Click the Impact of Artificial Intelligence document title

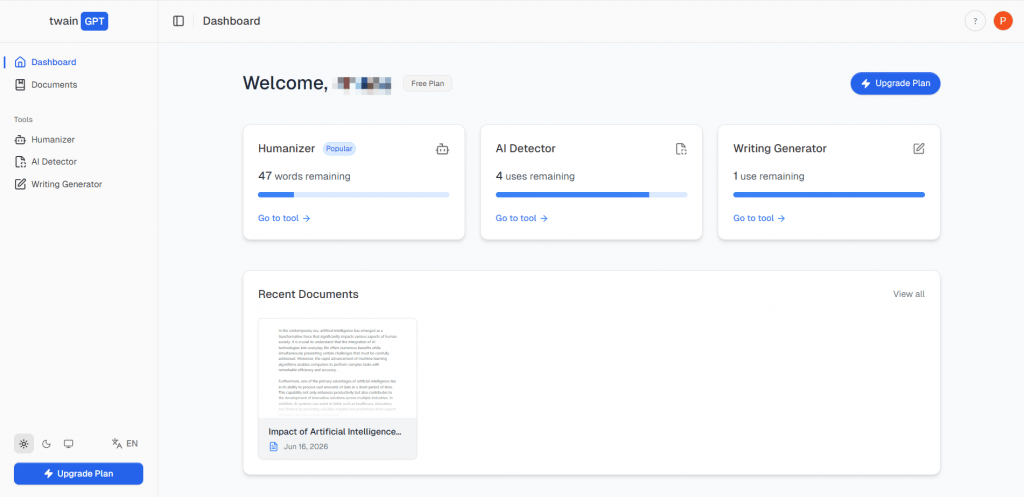(x=335, y=432)
